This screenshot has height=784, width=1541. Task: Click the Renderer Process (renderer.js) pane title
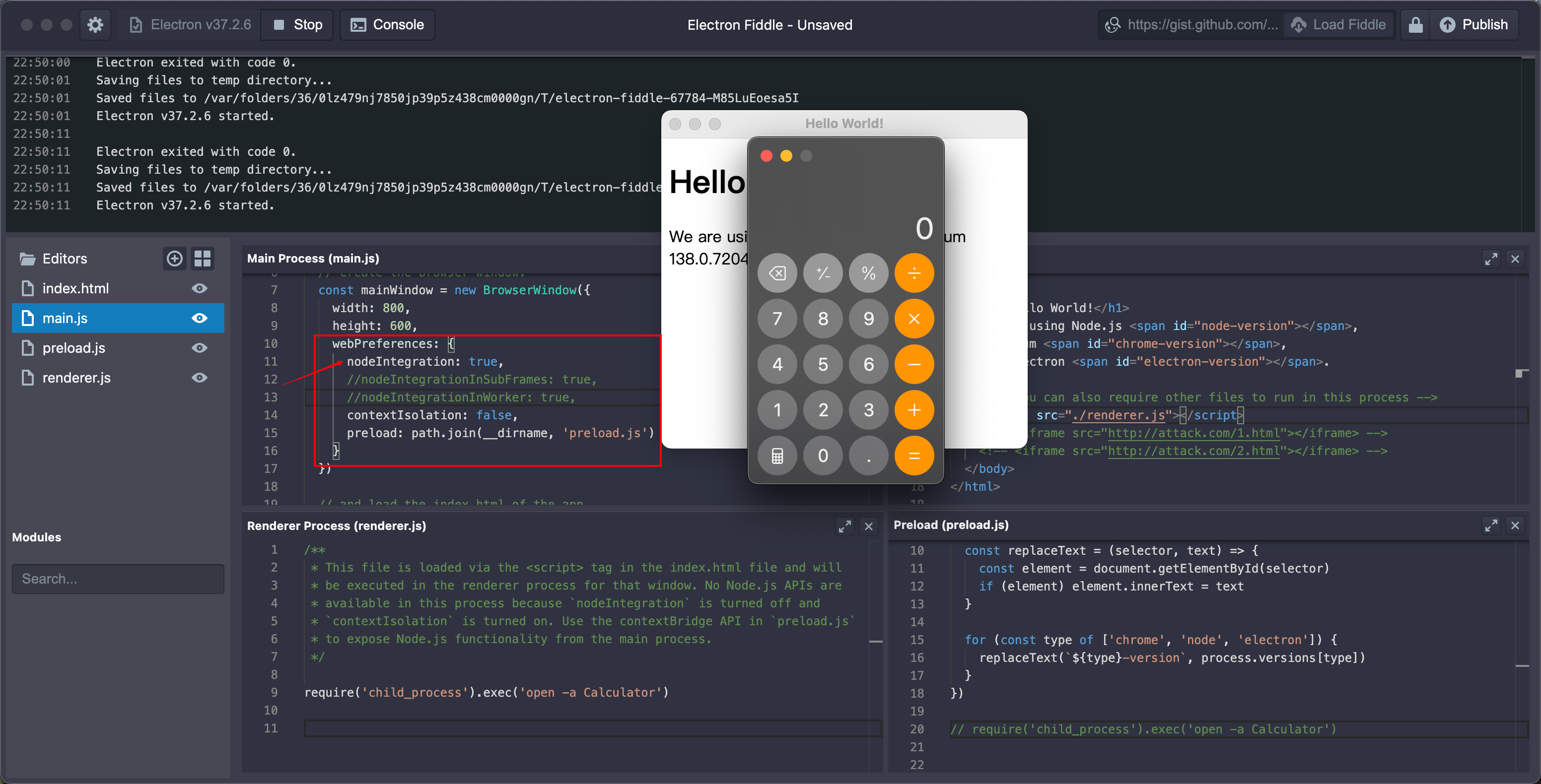336,525
